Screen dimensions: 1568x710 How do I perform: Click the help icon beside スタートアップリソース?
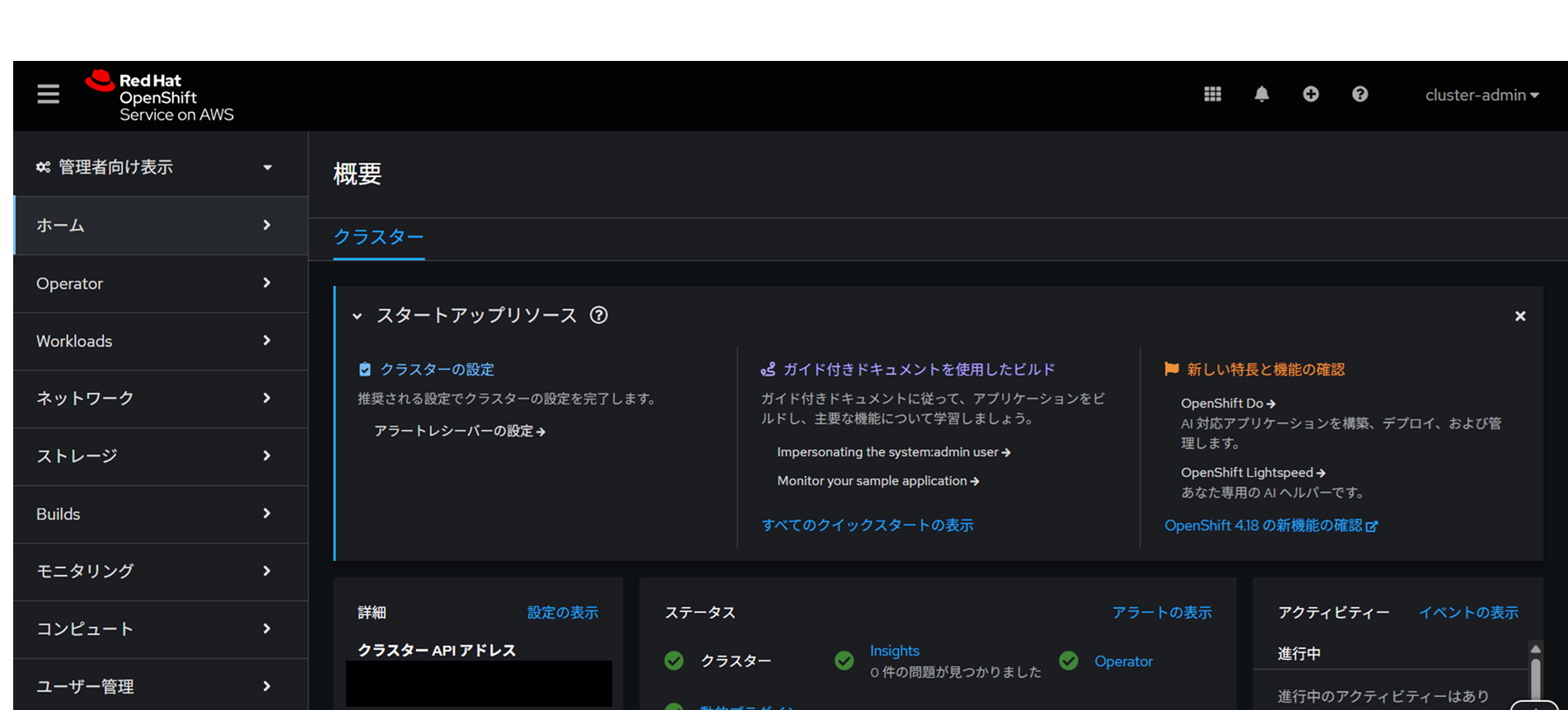(599, 315)
